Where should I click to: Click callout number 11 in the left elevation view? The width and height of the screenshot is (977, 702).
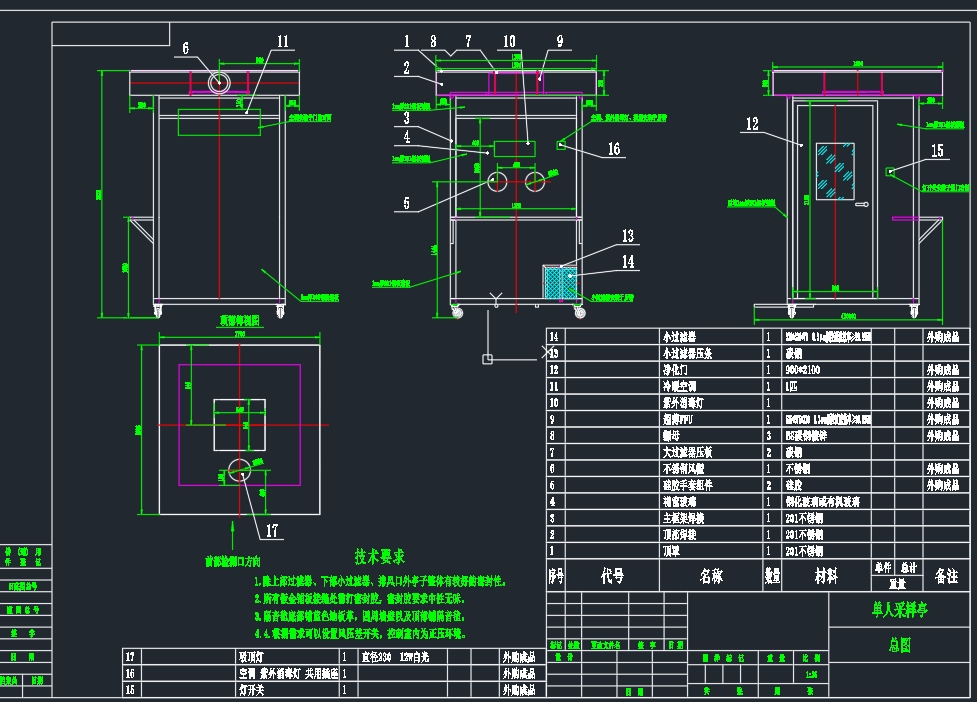(283, 41)
